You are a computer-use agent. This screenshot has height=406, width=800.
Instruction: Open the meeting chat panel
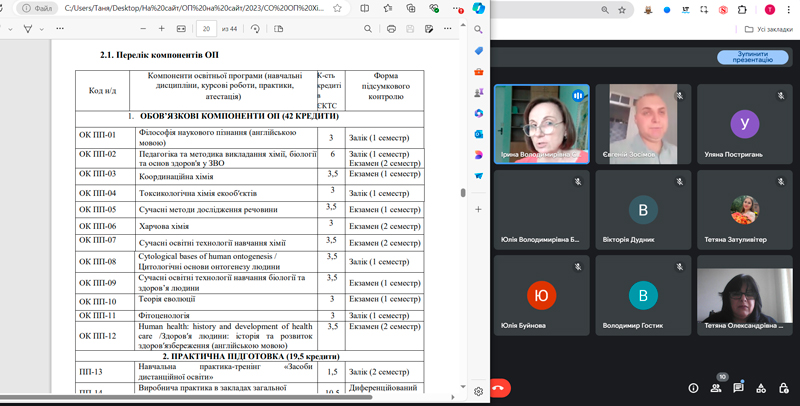pyautogui.click(x=738, y=388)
